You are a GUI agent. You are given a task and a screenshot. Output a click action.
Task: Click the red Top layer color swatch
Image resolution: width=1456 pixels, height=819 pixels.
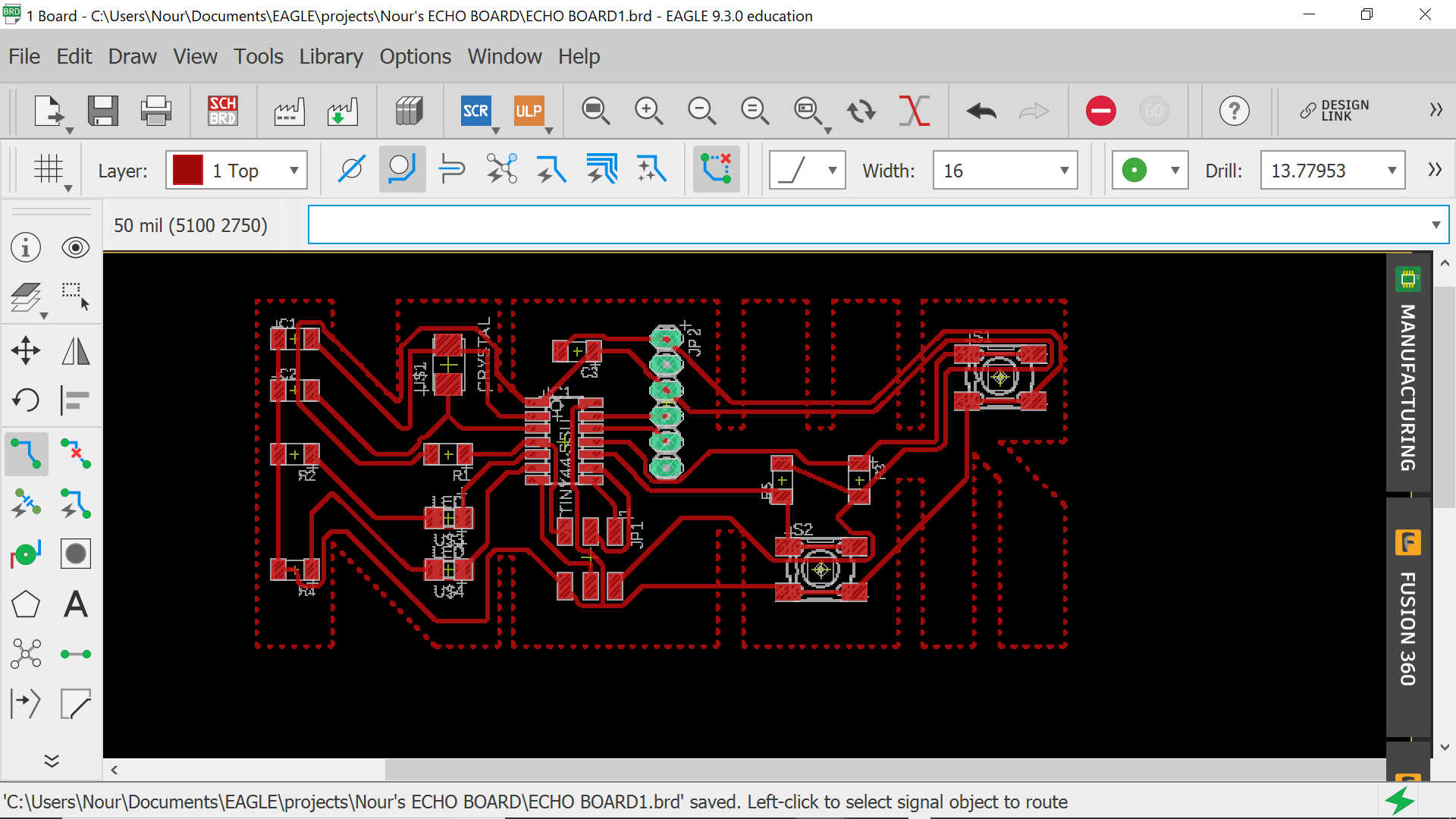[187, 171]
